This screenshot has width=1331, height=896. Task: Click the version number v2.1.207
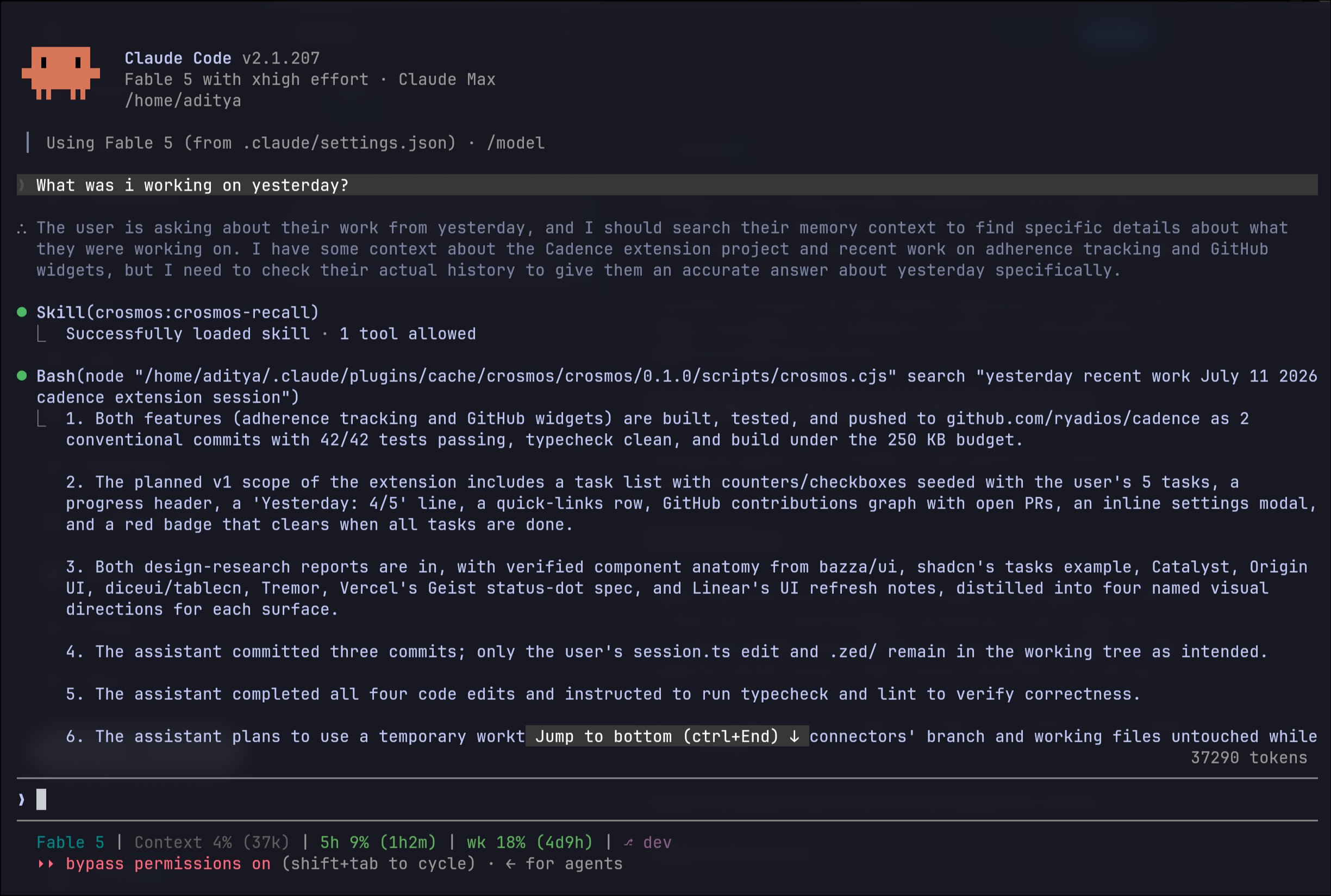click(x=281, y=58)
